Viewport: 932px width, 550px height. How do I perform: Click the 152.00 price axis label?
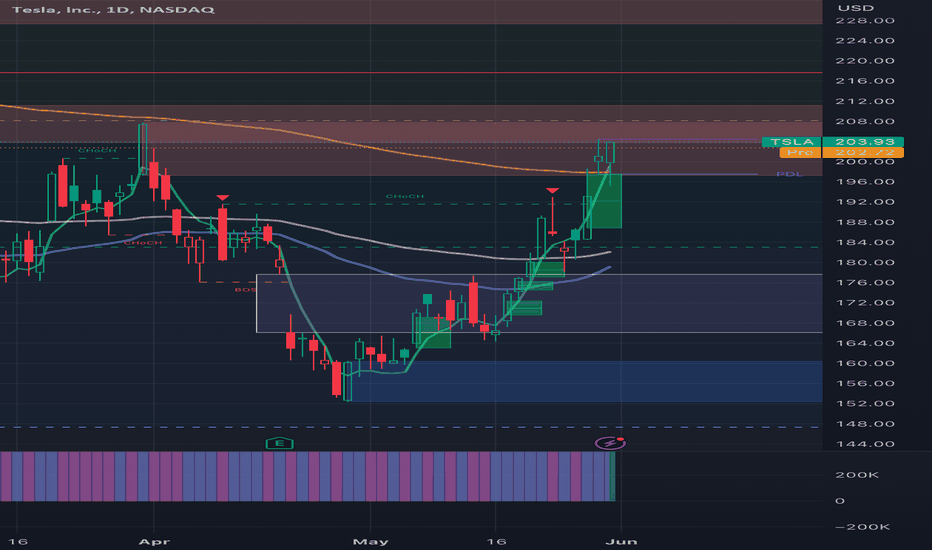[865, 404]
